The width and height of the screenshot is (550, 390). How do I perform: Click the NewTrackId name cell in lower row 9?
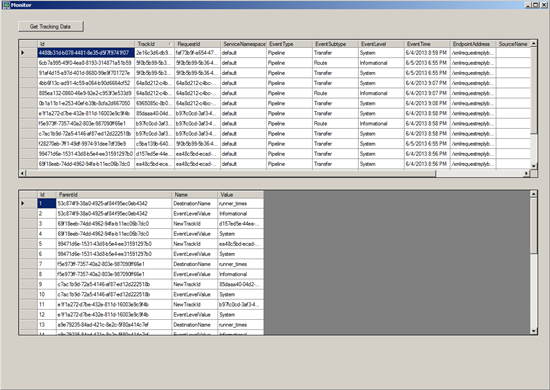(195, 284)
